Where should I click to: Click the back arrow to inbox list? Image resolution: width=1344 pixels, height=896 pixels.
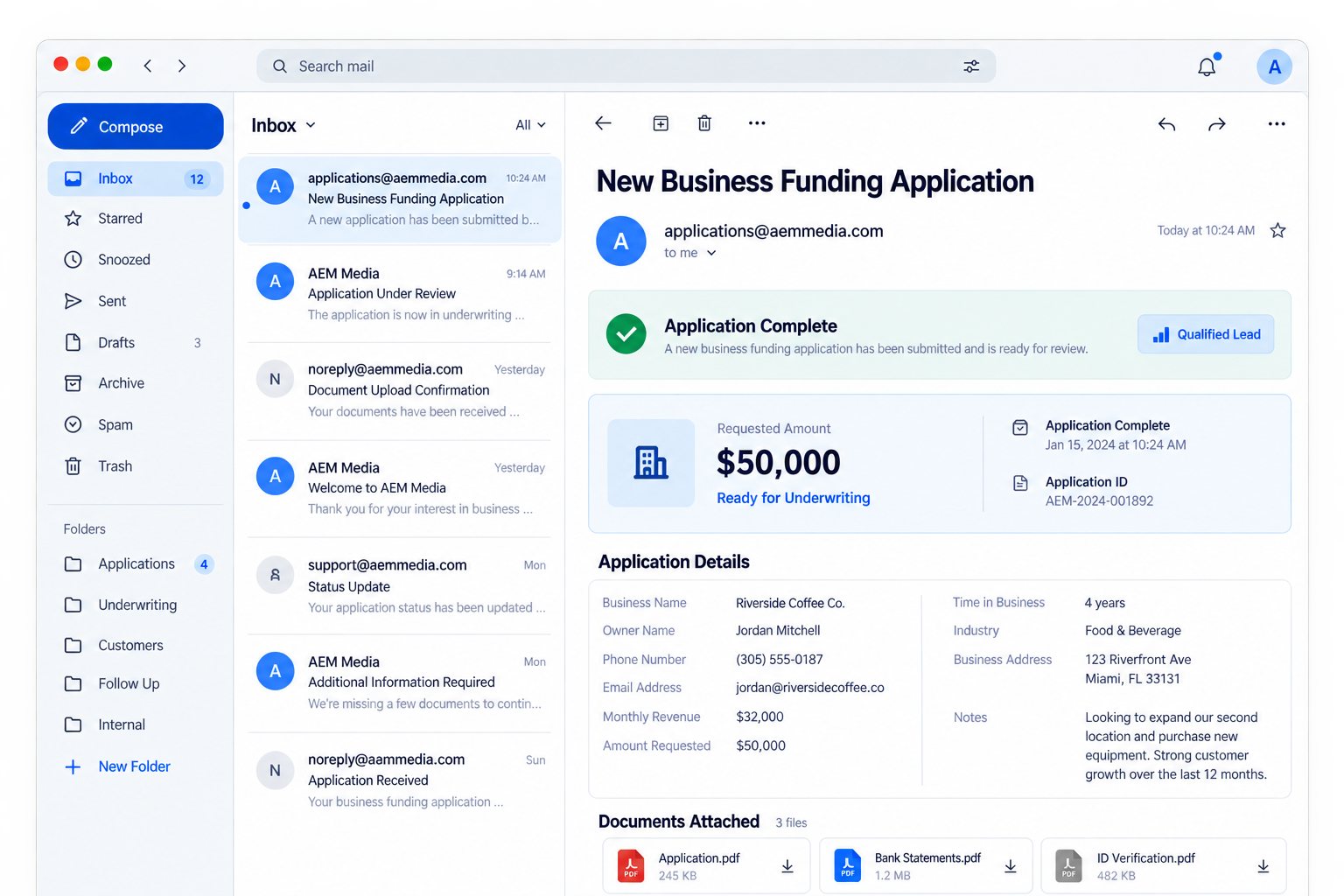pyautogui.click(x=603, y=123)
